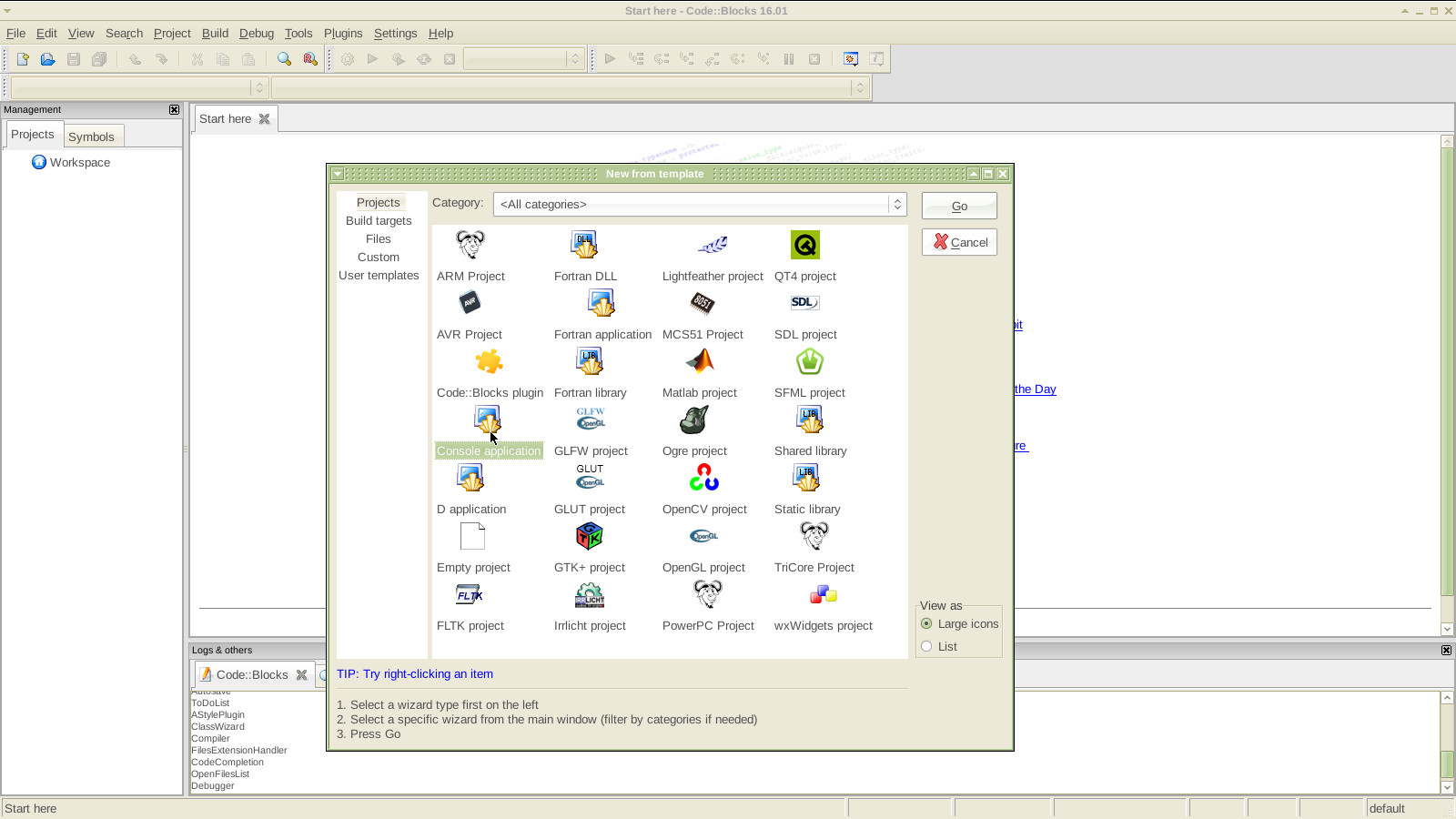The image size is (1456, 819).
Task: Pick the SFML project icon
Action: 810,361
